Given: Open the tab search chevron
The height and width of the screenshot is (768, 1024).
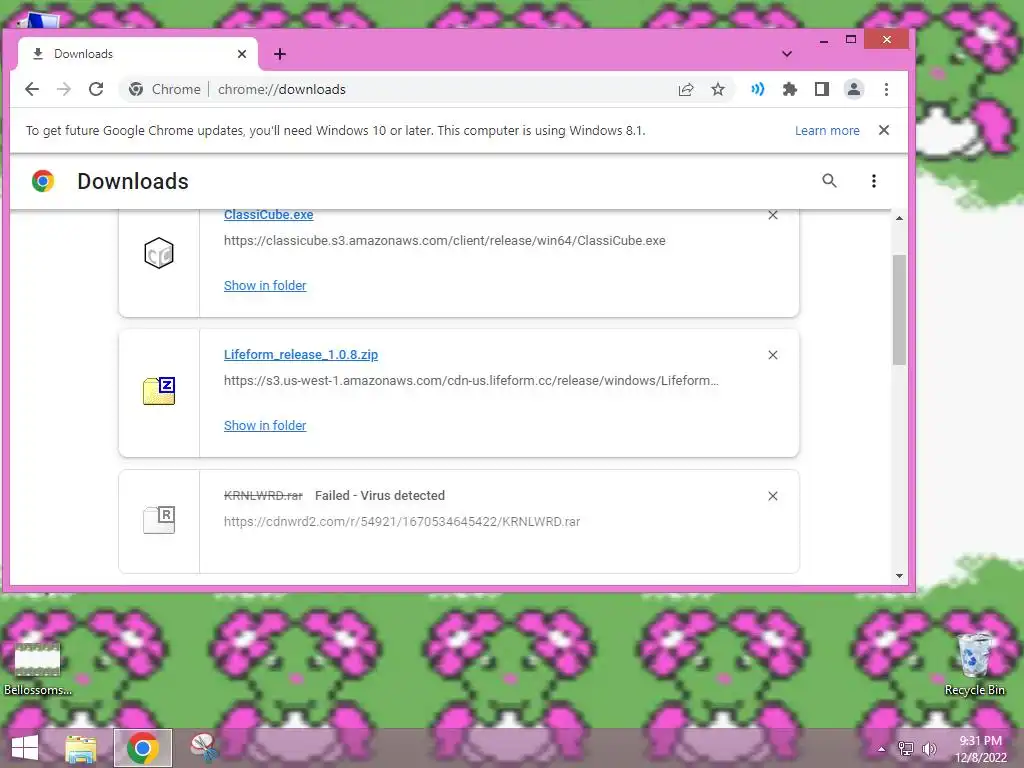Looking at the screenshot, I should (x=787, y=54).
